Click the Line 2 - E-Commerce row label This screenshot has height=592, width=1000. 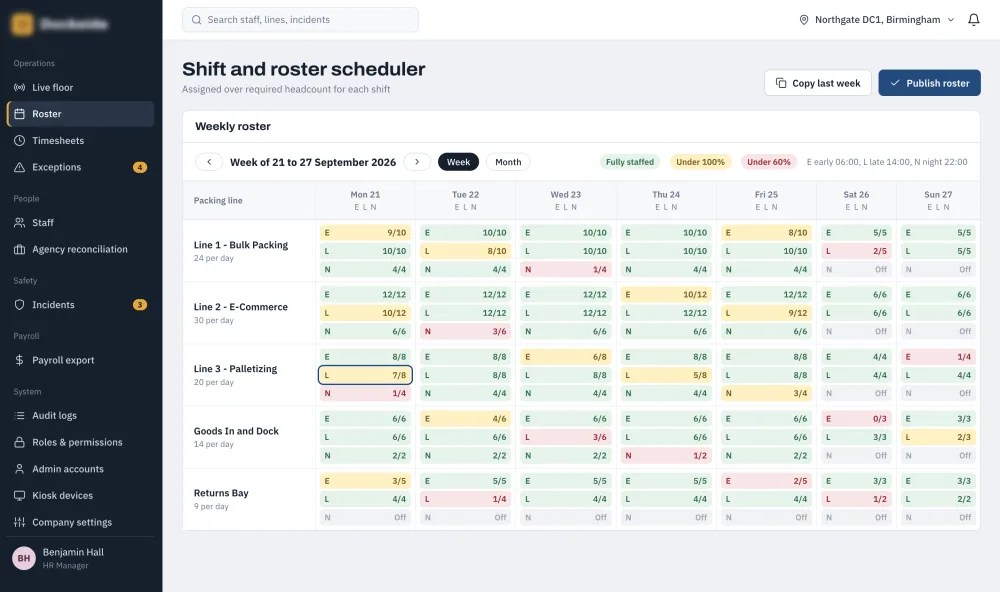241,307
